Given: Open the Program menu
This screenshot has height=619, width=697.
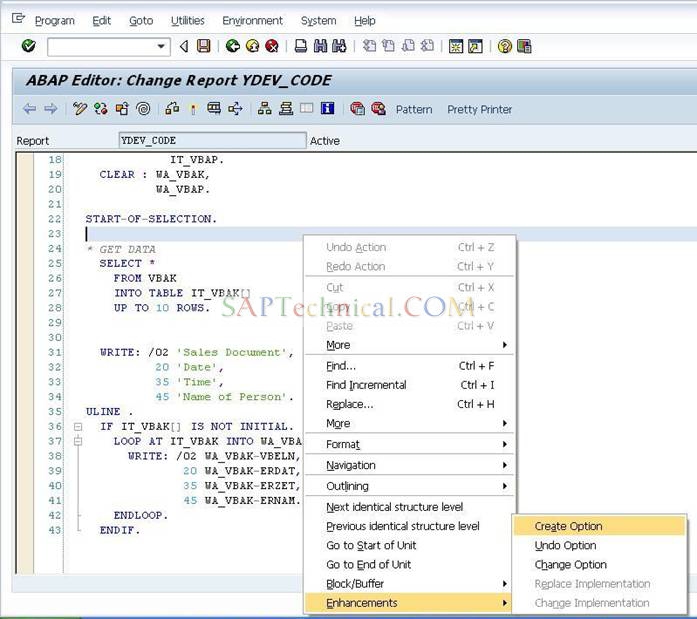Looking at the screenshot, I should [55, 21].
